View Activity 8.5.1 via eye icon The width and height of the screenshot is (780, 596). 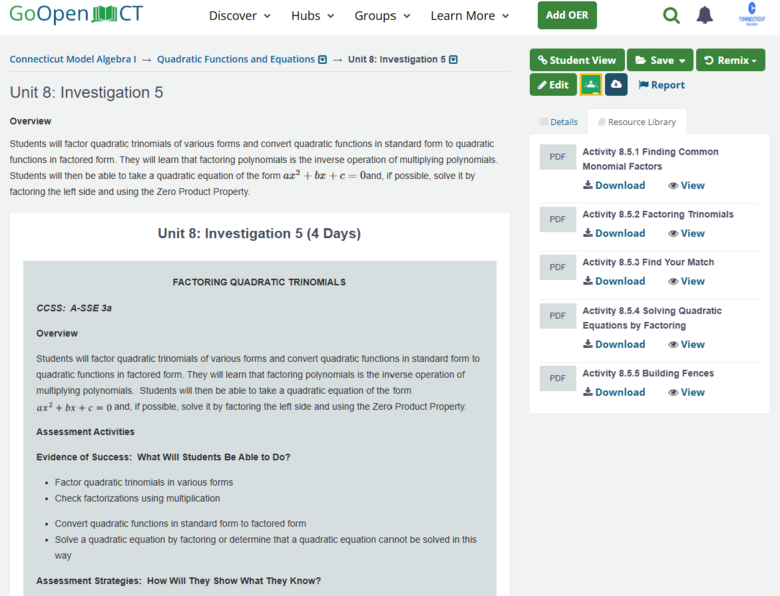(x=686, y=185)
